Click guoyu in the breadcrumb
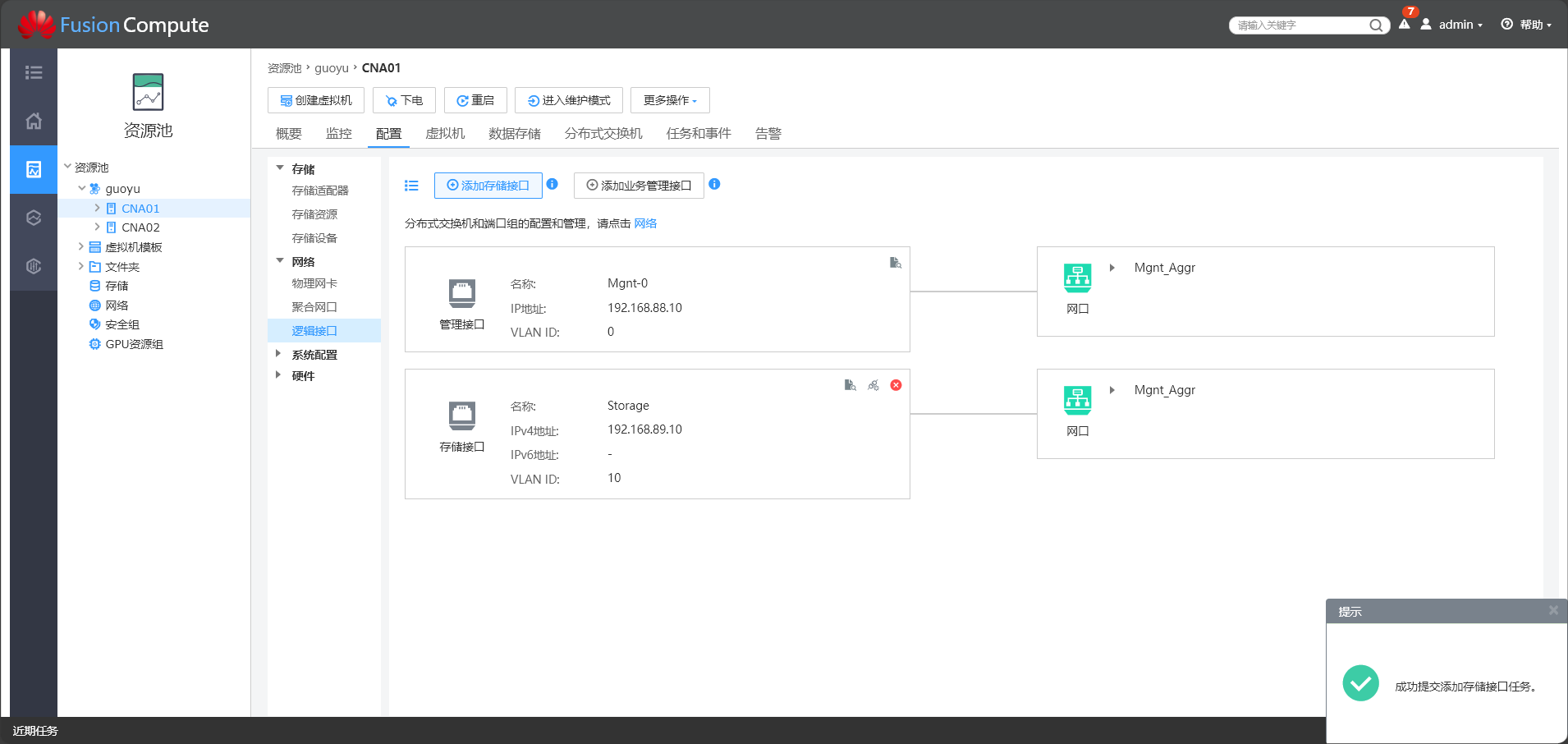Image resolution: width=1568 pixels, height=744 pixels. [x=332, y=68]
